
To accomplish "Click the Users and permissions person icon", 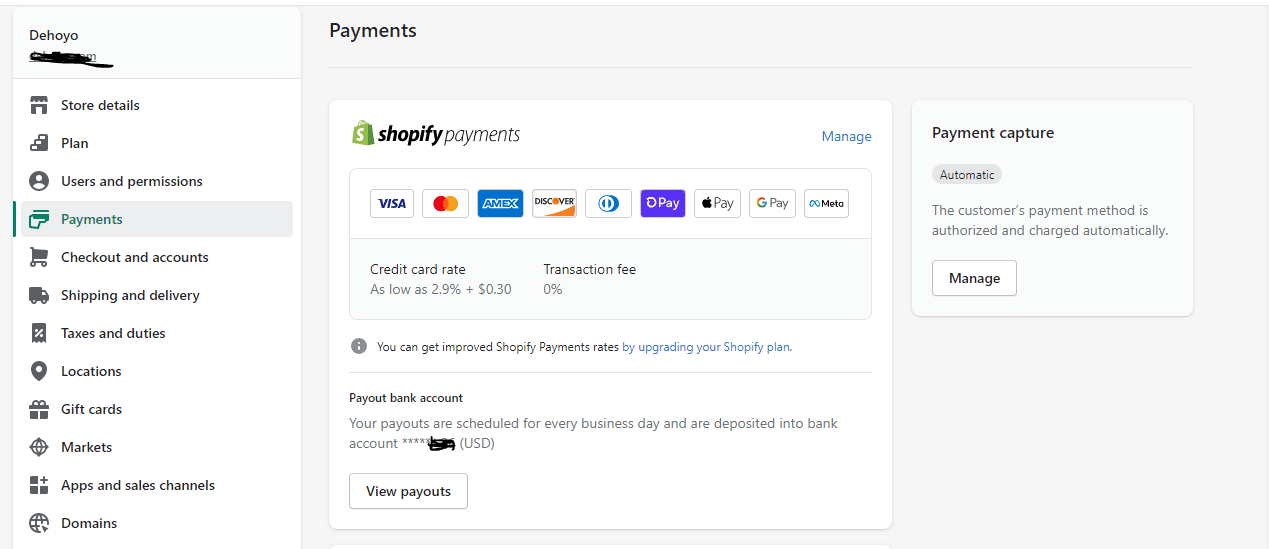I will (39, 181).
